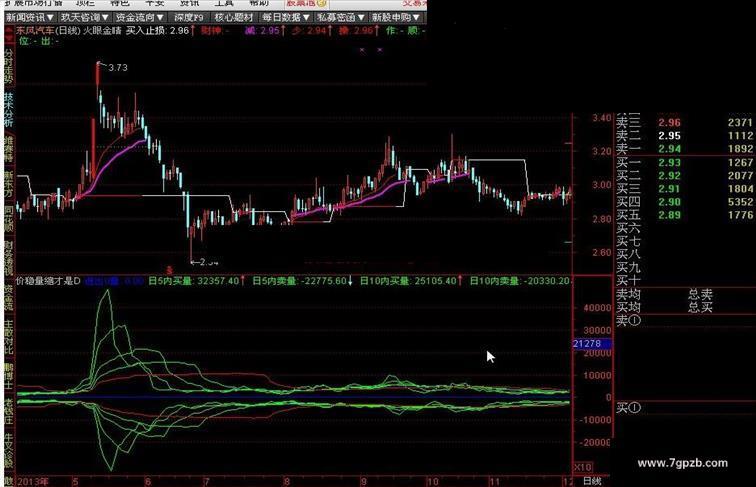This screenshot has width=756, height=487.
Task: Click the 3.73 high price marker
Action: point(118,68)
